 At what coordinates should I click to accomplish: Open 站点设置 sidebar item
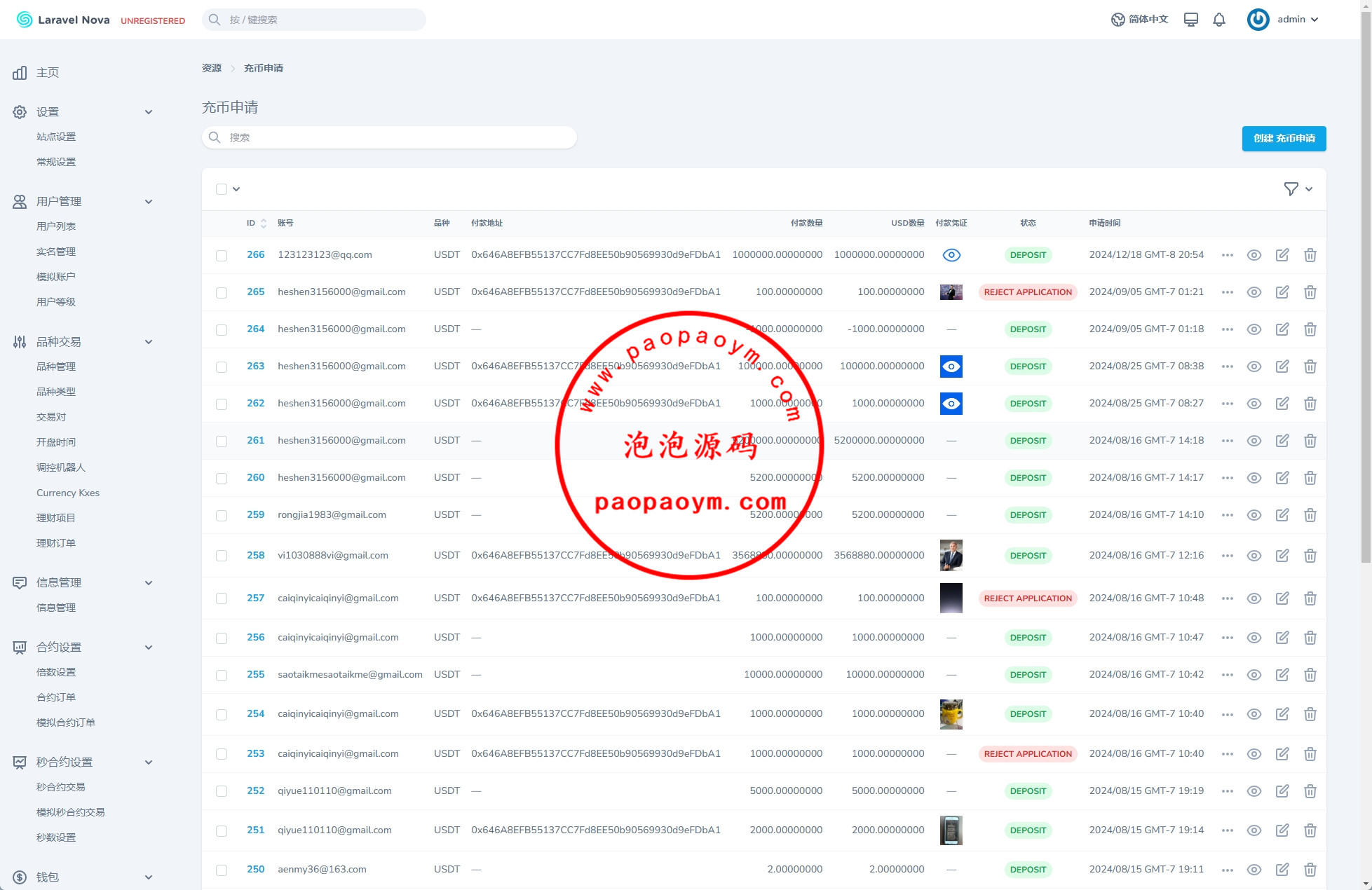tap(56, 137)
